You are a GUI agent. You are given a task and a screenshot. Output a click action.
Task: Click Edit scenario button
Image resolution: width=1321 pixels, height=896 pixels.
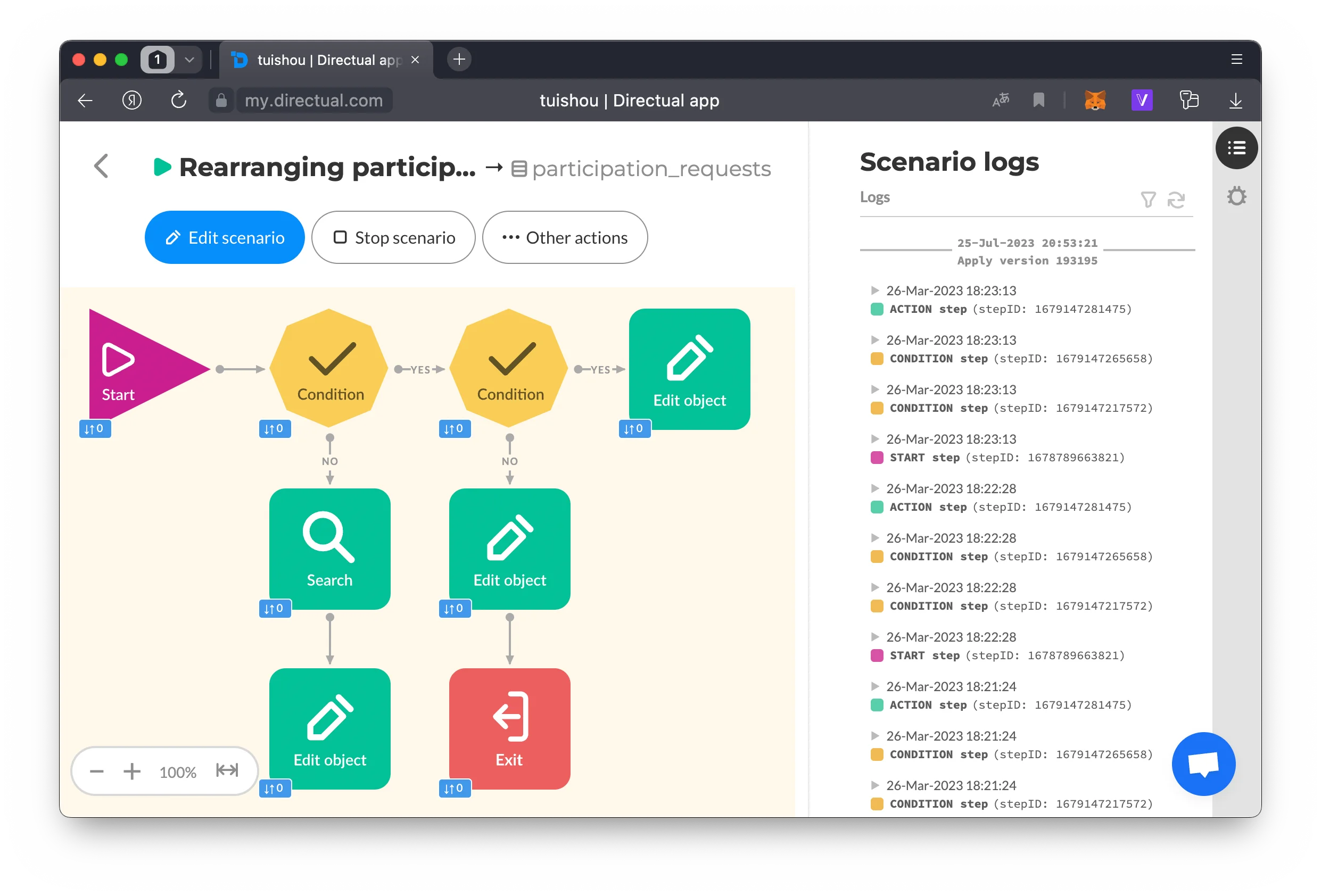(x=225, y=237)
